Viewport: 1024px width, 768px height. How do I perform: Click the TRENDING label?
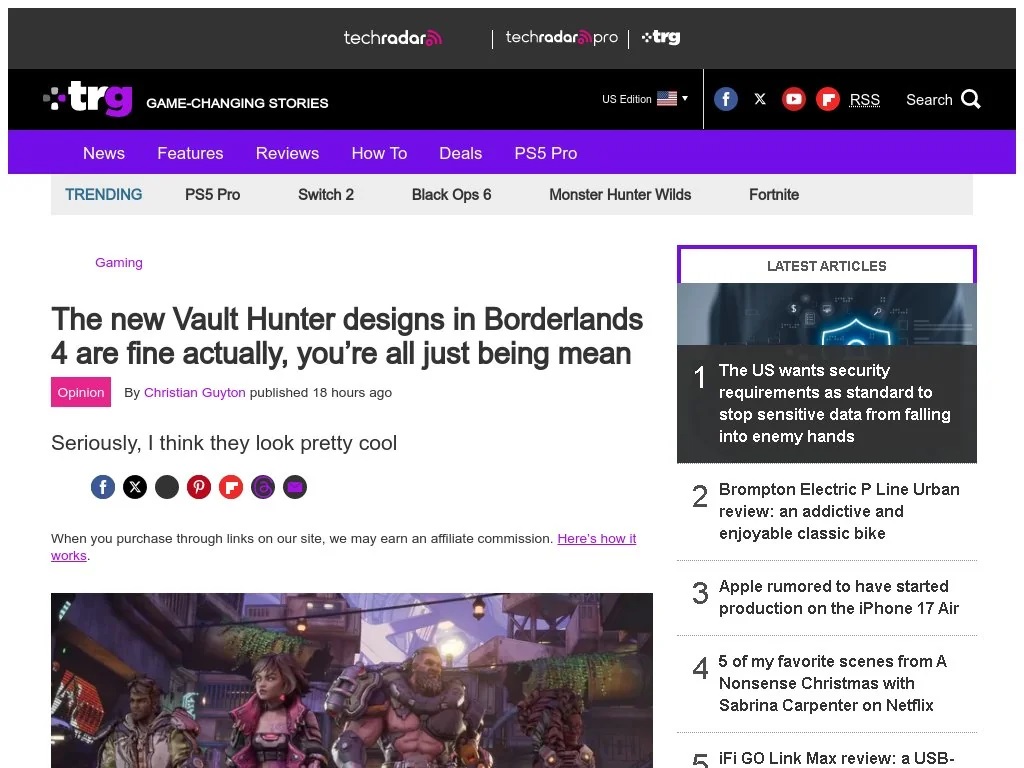(103, 195)
